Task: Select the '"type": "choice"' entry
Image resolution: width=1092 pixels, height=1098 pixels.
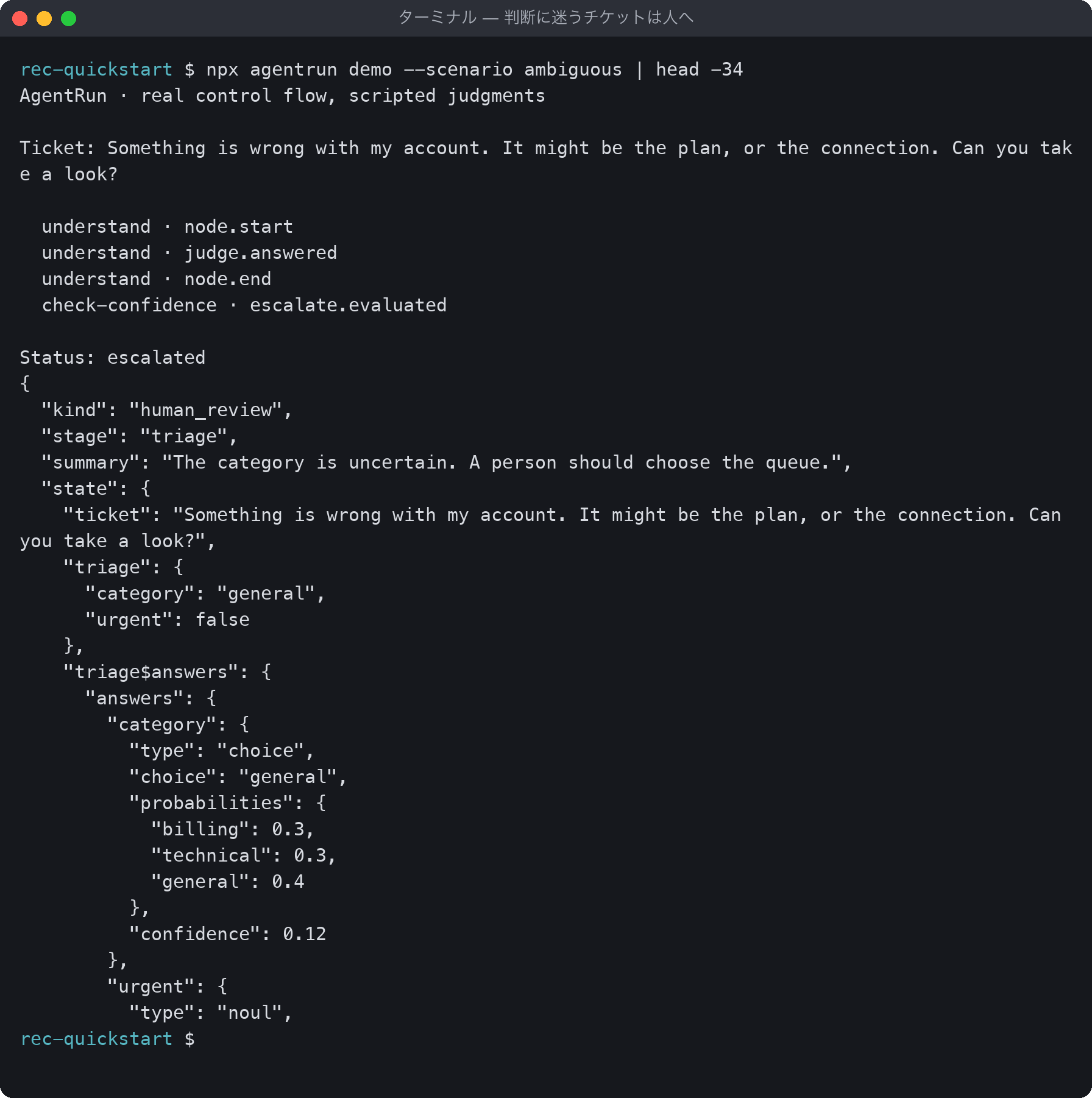Action: coord(222,751)
